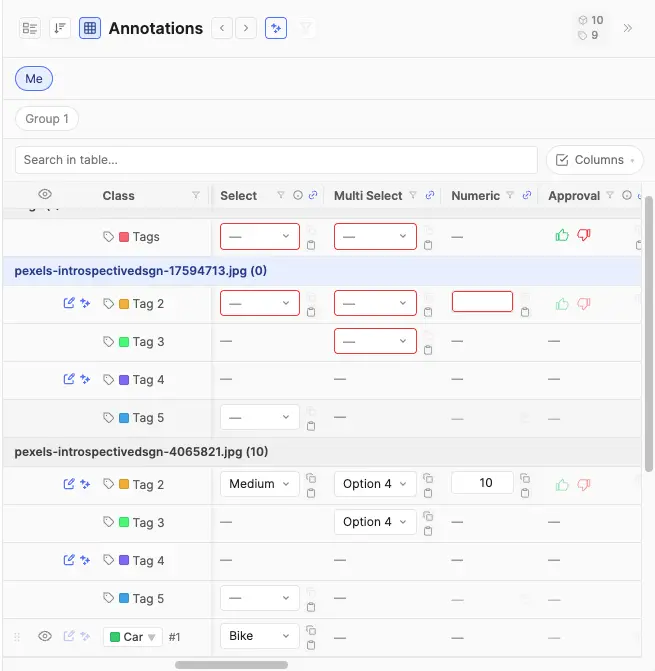
Task: Click sparkle icon for Tag 4 in 17594713.jpg
Action: pos(85,379)
